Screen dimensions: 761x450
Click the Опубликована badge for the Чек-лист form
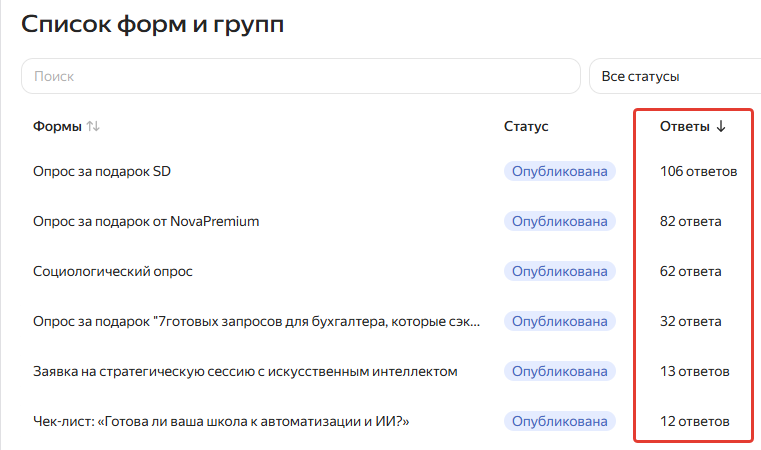tap(560, 421)
